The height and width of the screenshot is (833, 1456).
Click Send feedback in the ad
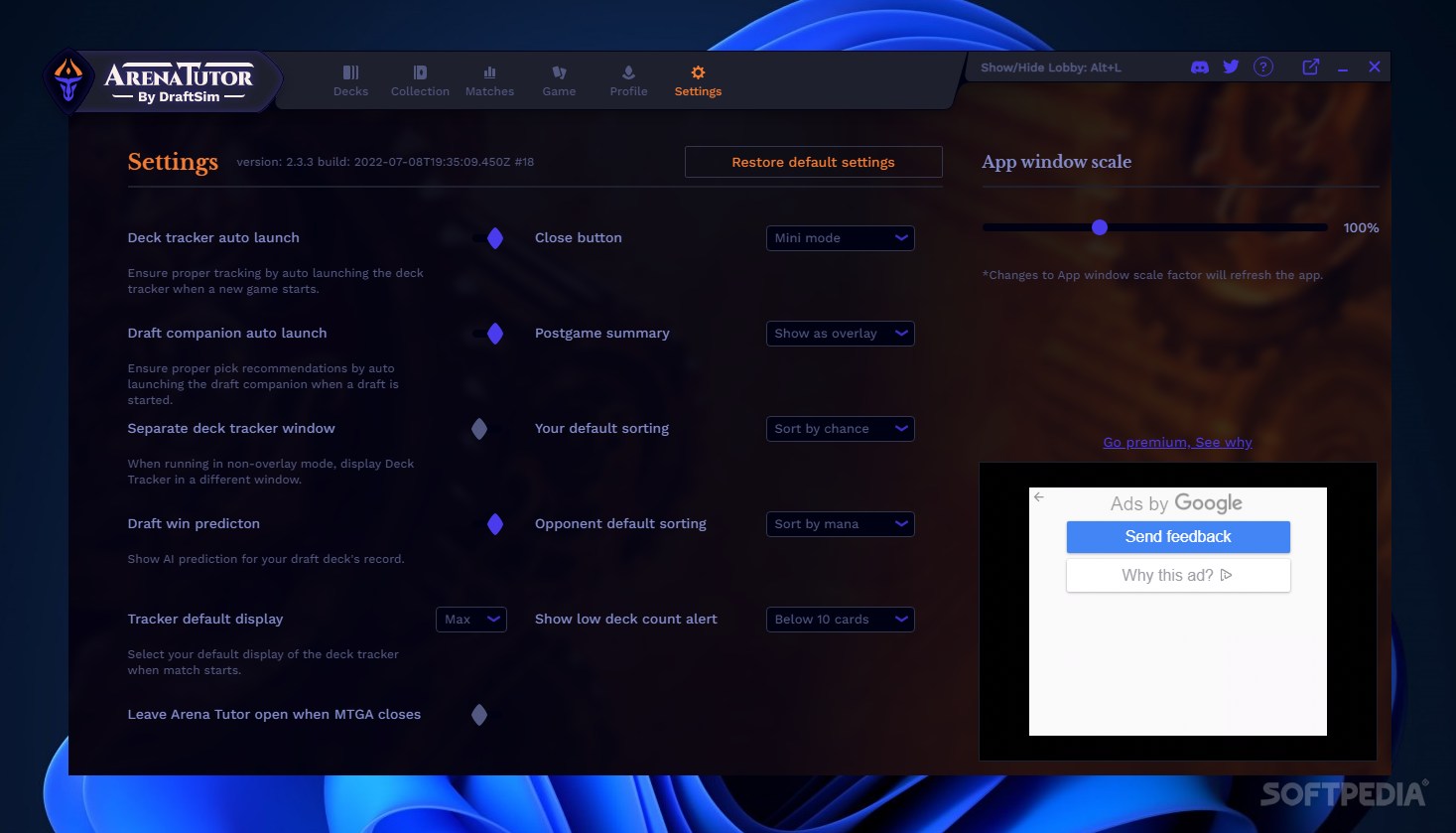click(1178, 537)
